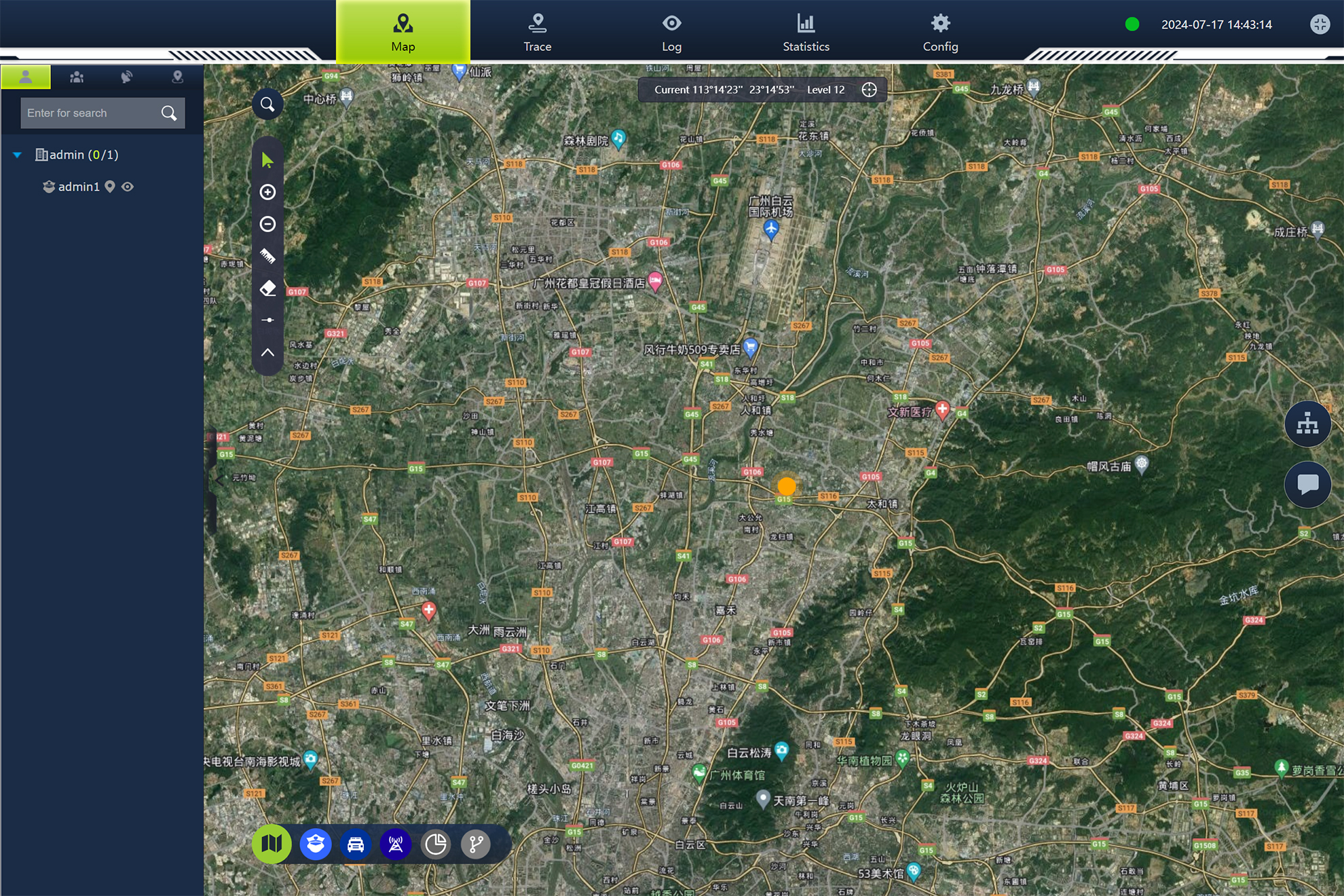Image resolution: width=1344 pixels, height=896 pixels.
Task: Click the Enter for search field
Action: pyautogui.click(x=88, y=113)
